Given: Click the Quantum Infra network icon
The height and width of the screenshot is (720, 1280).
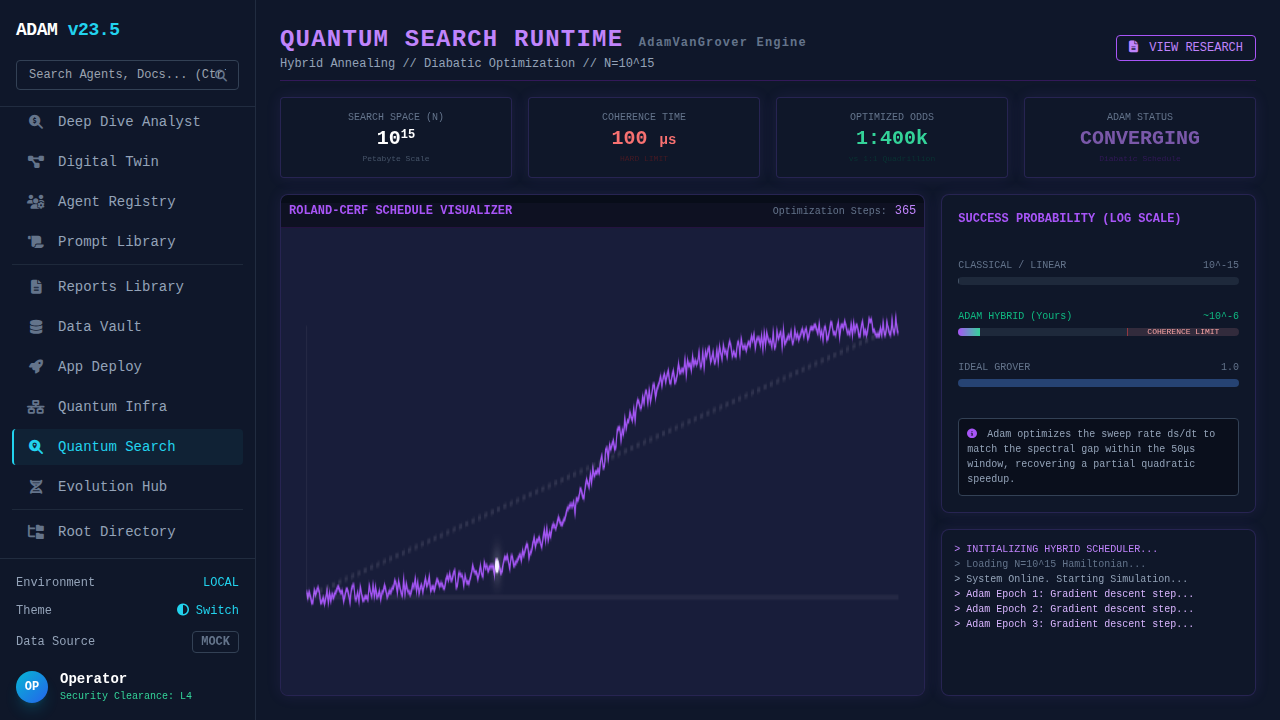Looking at the screenshot, I should pyautogui.click(x=36, y=407).
